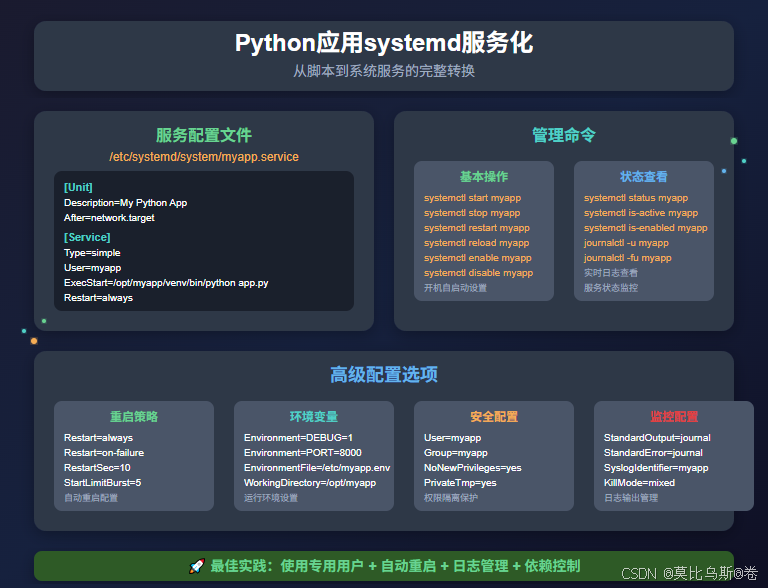Select the title 'Python应用systemd服务化'
768x588 pixels.
(384, 43)
